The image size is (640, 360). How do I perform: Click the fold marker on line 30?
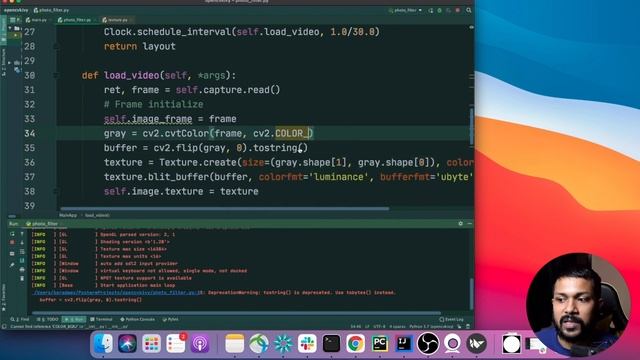click(x=56, y=75)
